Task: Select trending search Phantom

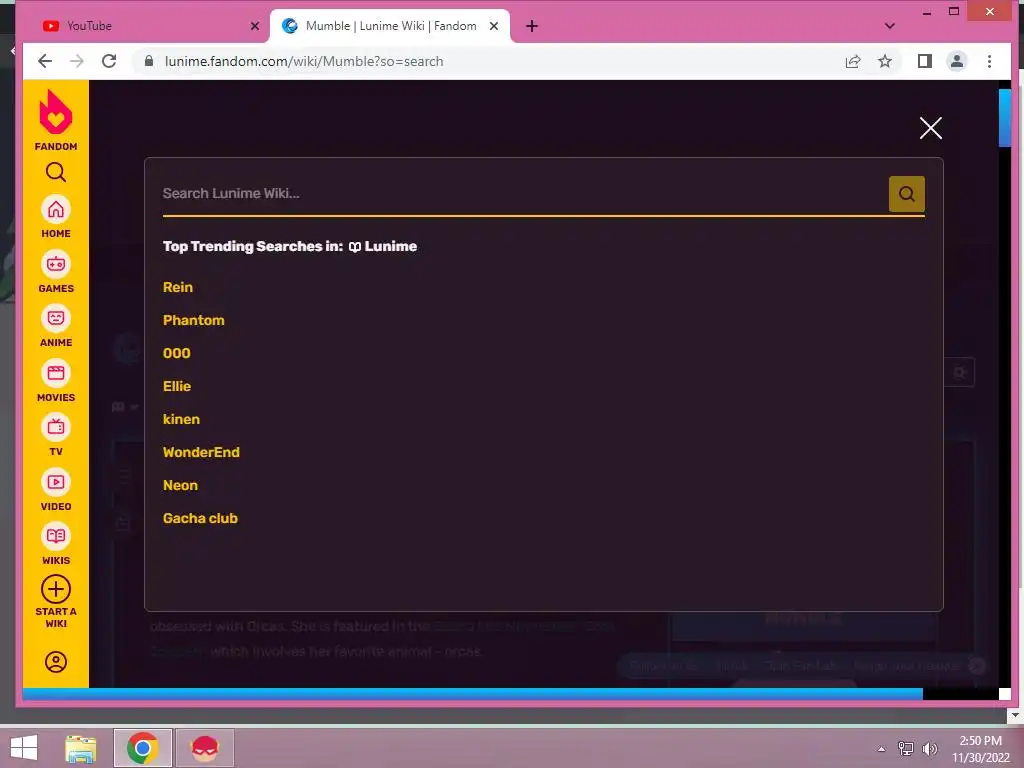Action: pyautogui.click(x=193, y=320)
